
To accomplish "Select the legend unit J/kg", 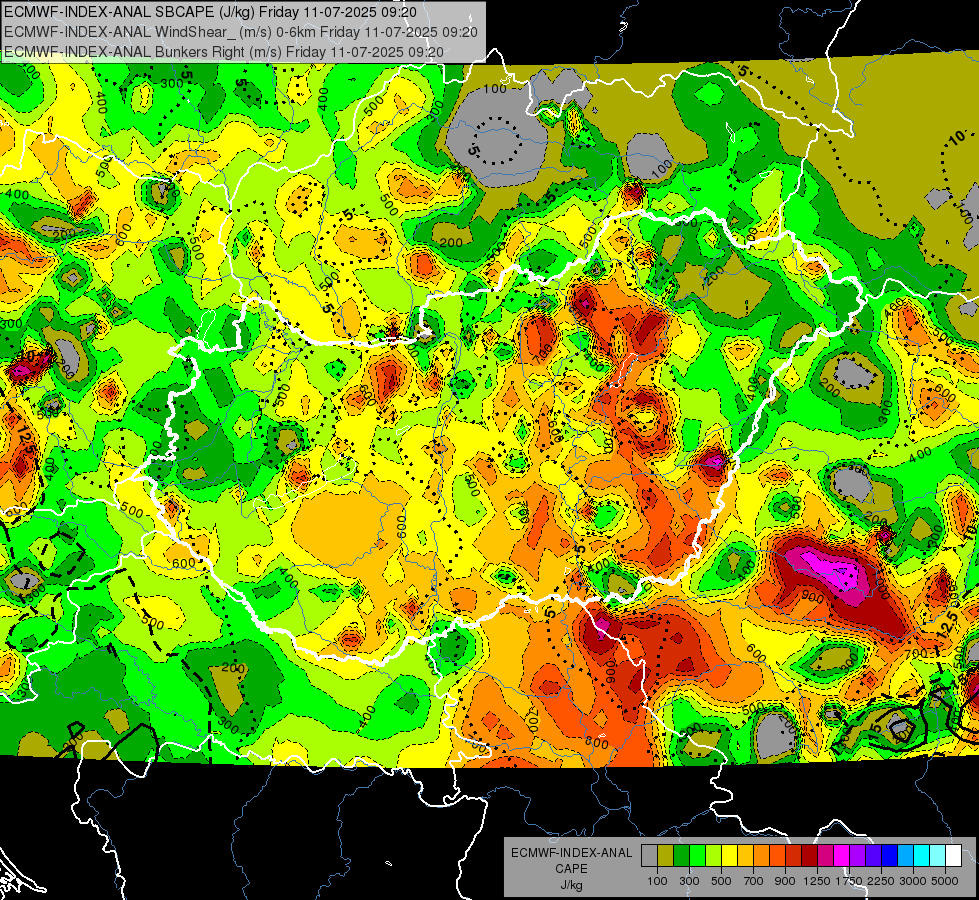I will click(572, 885).
